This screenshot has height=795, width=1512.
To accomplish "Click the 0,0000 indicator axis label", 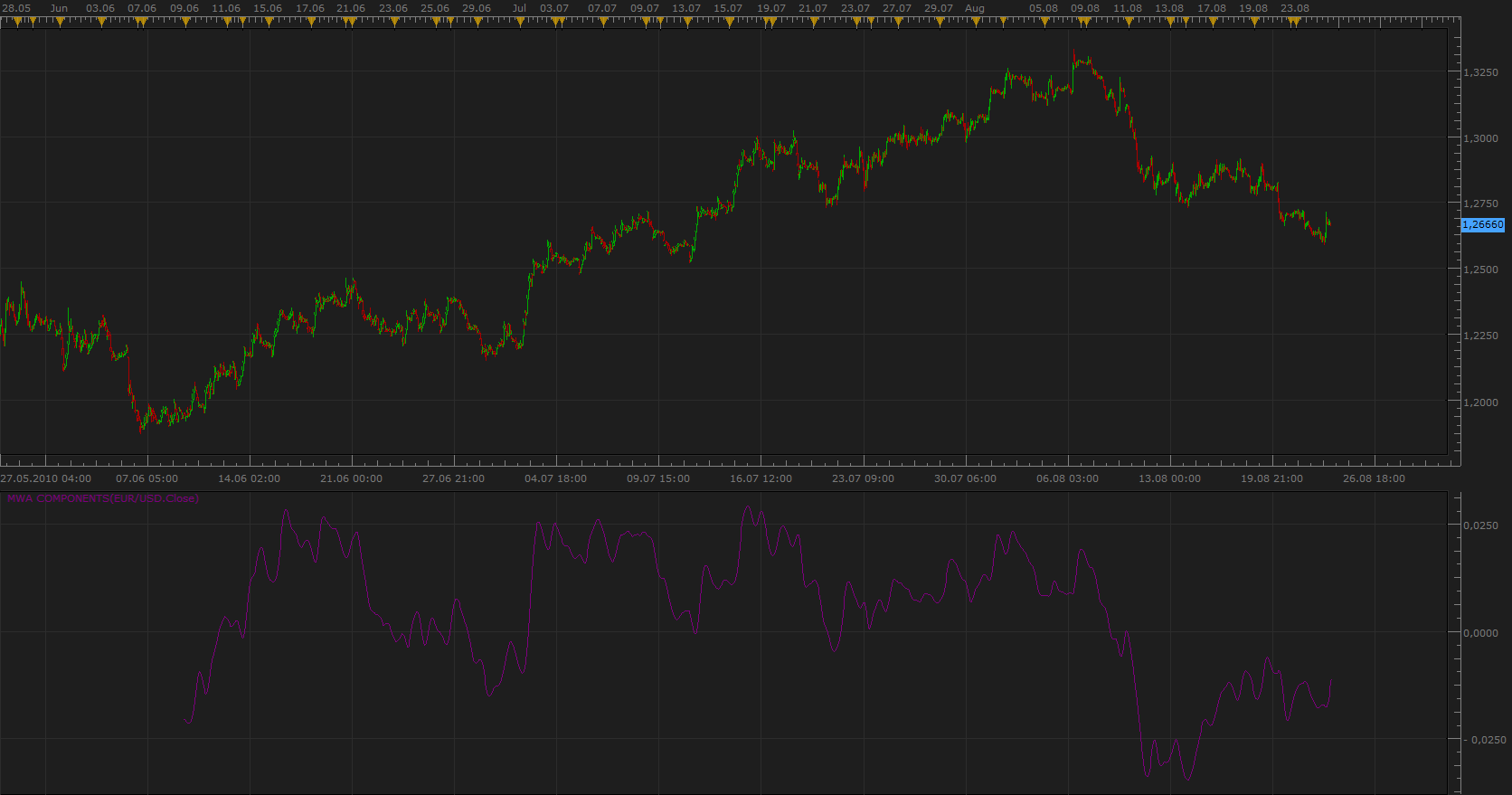I will coord(1481,633).
